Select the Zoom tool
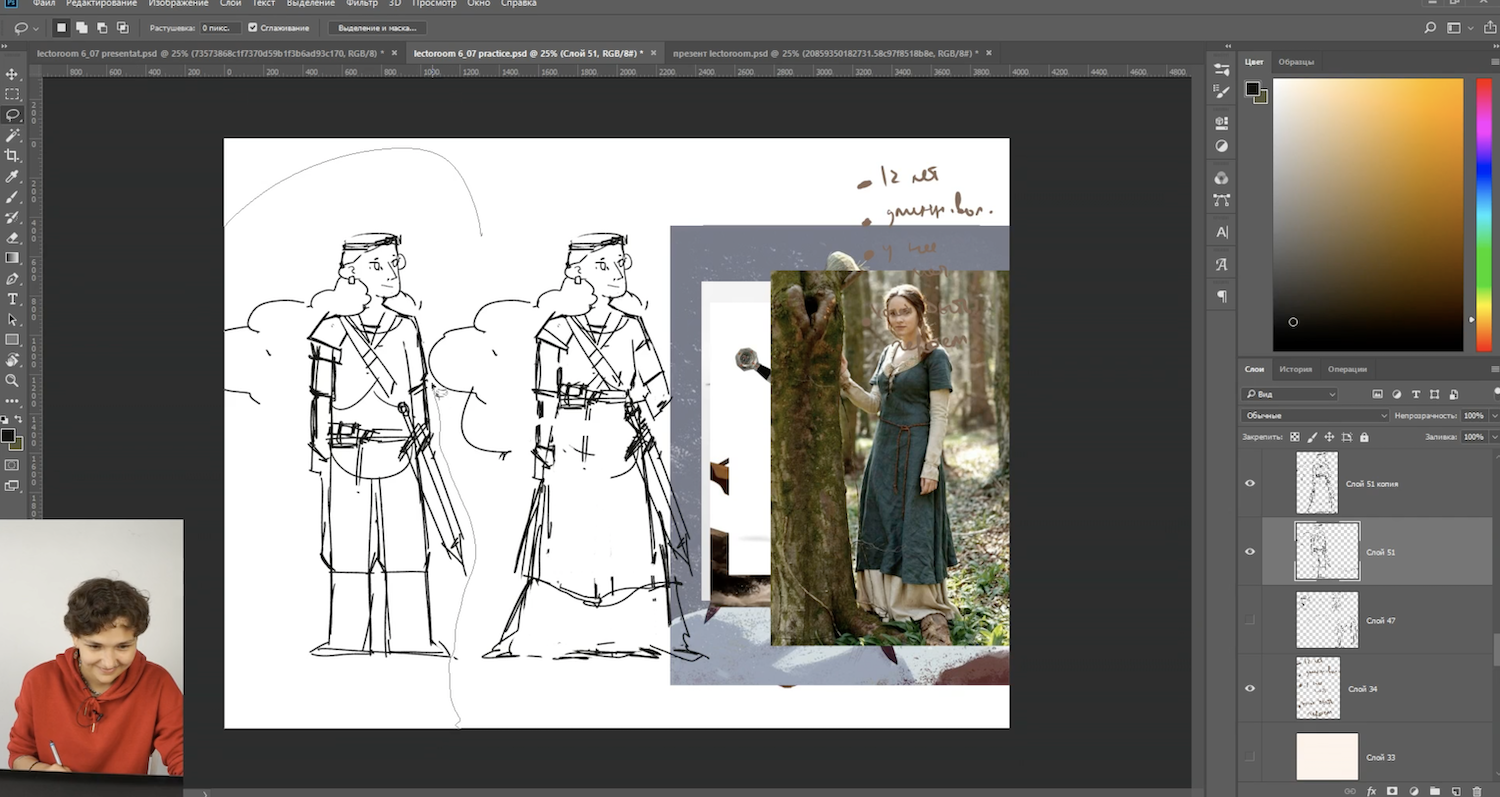 [x=12, y=381]
